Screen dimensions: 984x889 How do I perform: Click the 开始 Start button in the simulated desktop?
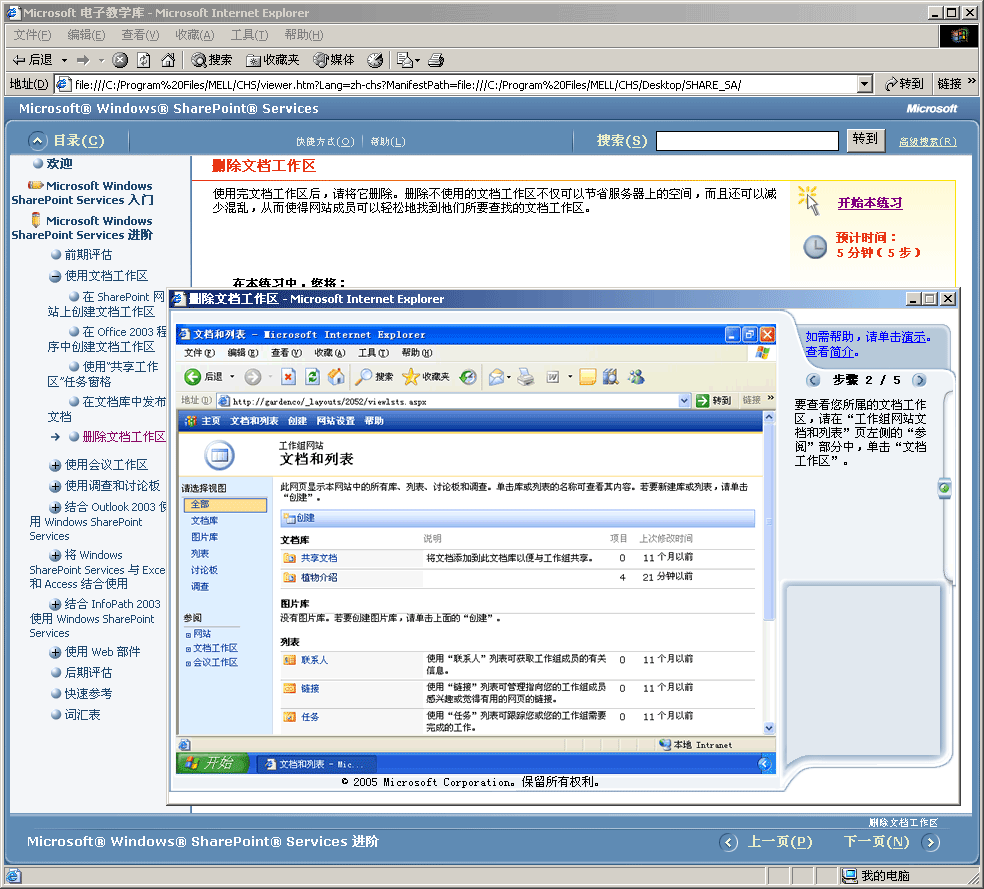click(x=212, y=763)
